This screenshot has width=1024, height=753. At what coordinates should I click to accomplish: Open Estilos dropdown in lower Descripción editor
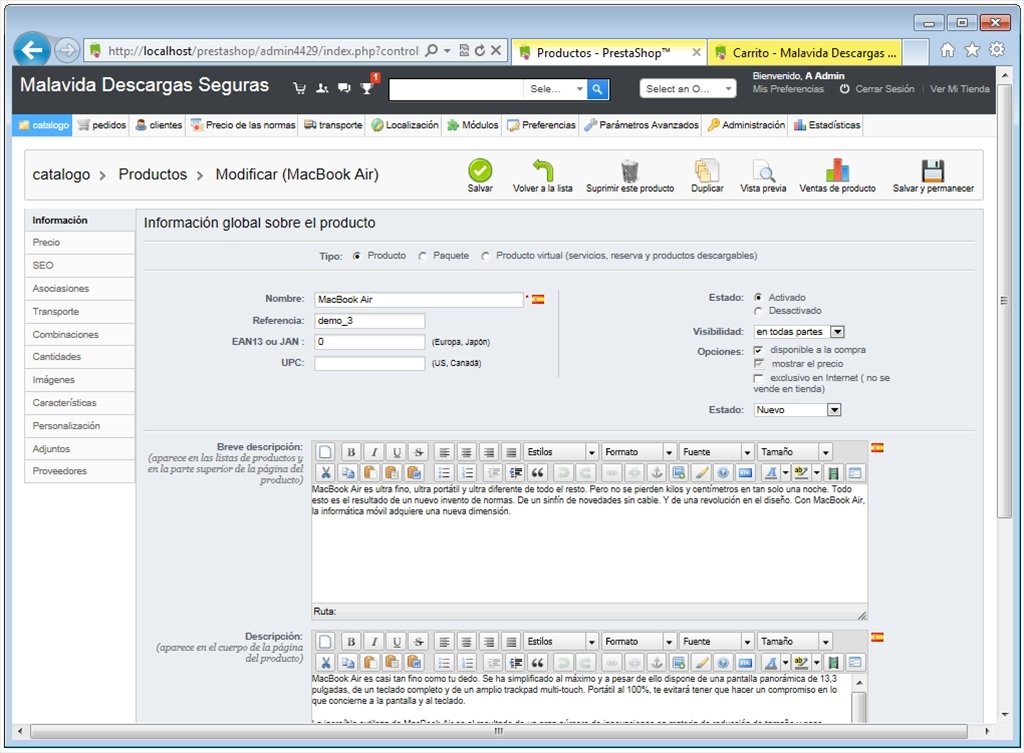coord(561,641)
